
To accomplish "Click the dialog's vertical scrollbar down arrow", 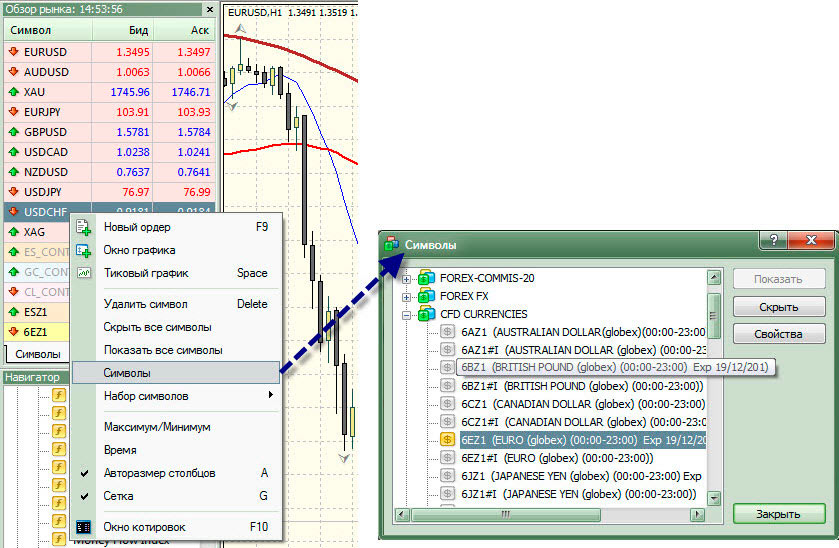I will [x=714, y=496].
